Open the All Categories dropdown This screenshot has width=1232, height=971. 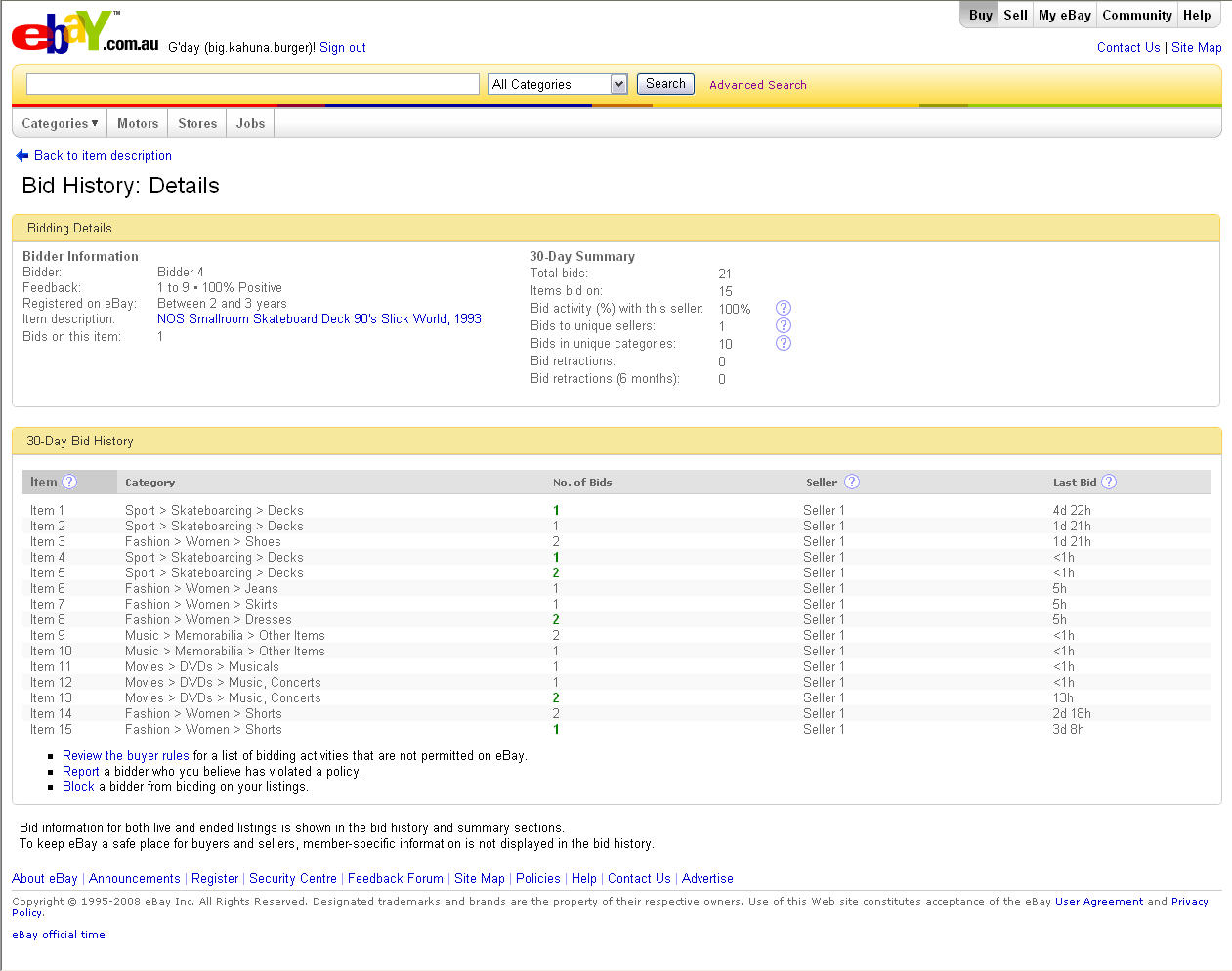click(557, 84)
